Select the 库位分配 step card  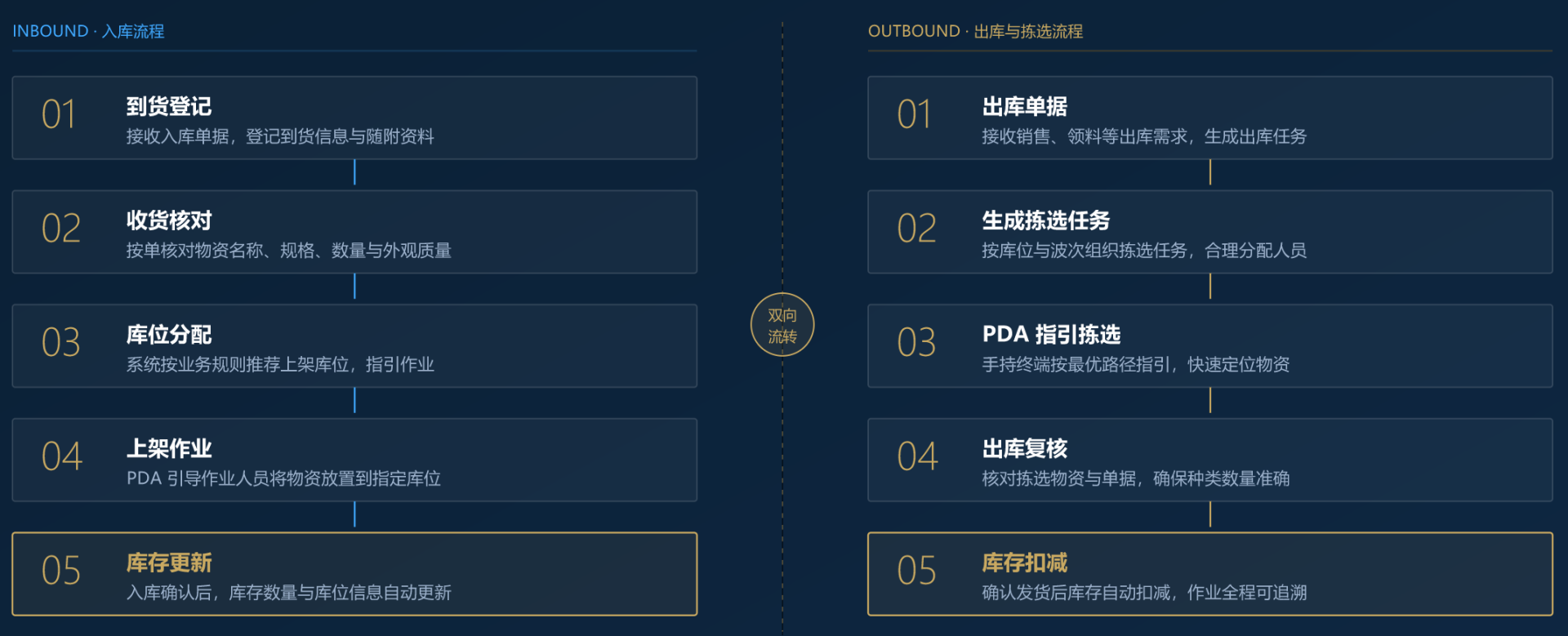pos(354,346)
